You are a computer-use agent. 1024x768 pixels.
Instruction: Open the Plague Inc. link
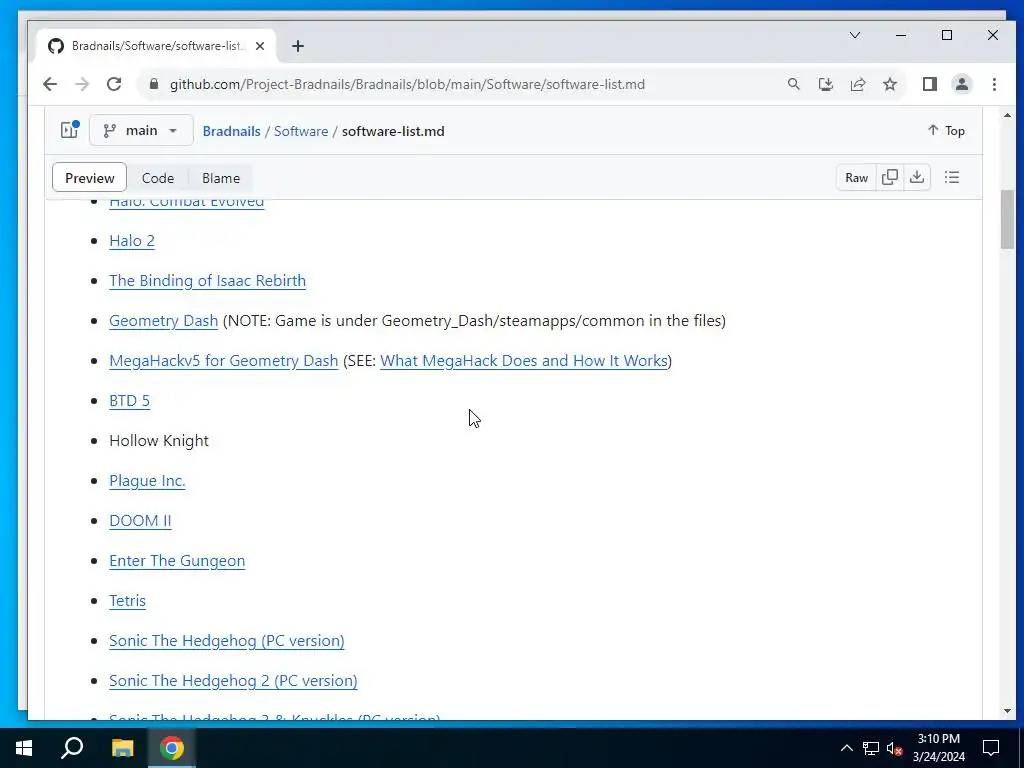click(147, 481)
